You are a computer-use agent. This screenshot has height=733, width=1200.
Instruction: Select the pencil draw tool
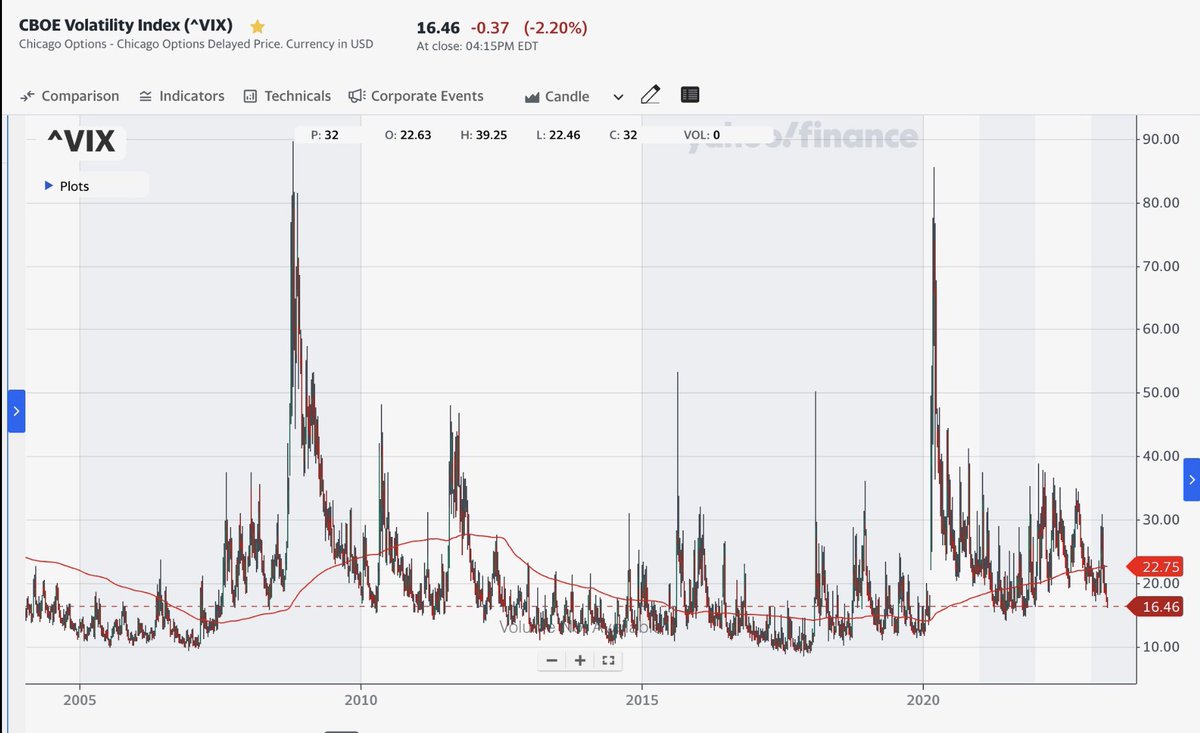650,95
